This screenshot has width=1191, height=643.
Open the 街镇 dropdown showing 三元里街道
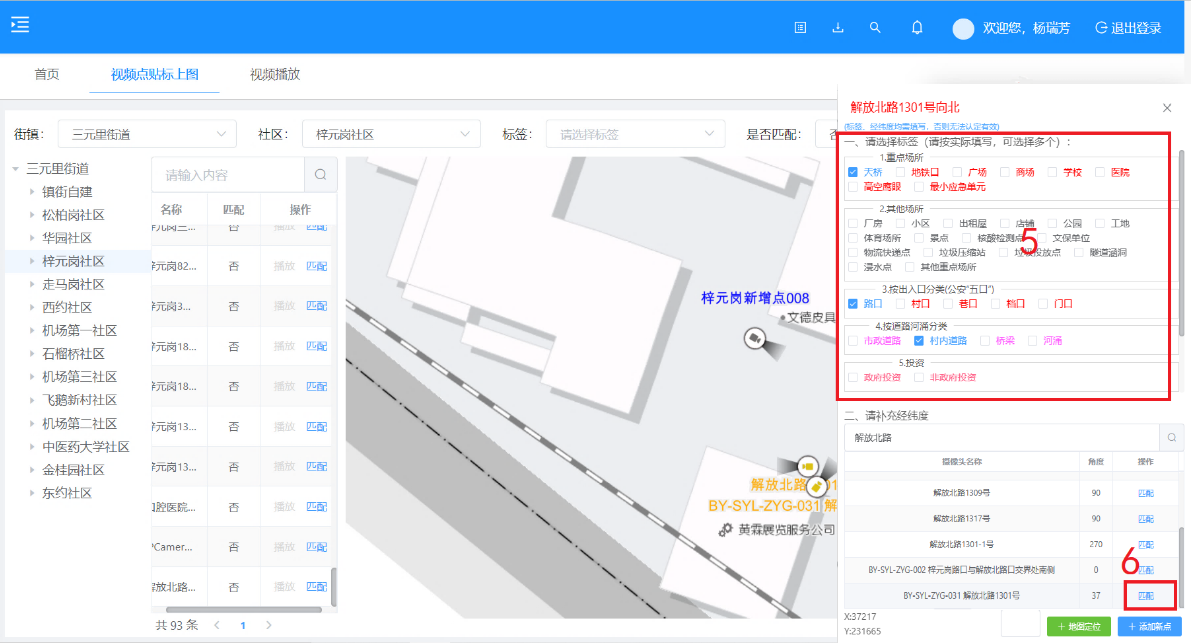(147, 134)
